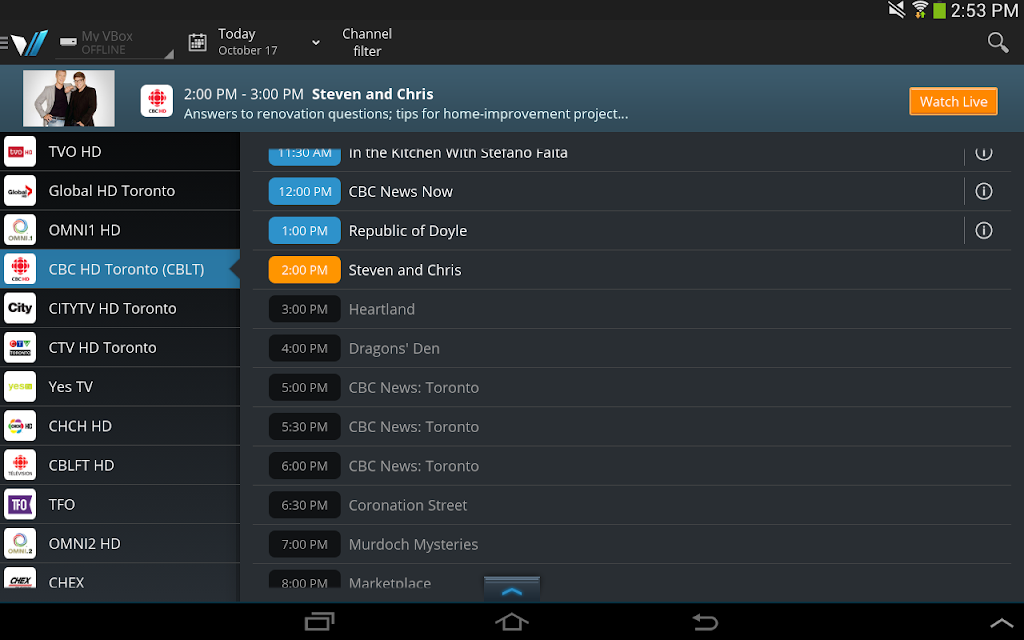Image resolution: width=1024 pixels, height=640 pixels.
Task: Select the CHEX channel logo
Action: (x=20, y=578)
